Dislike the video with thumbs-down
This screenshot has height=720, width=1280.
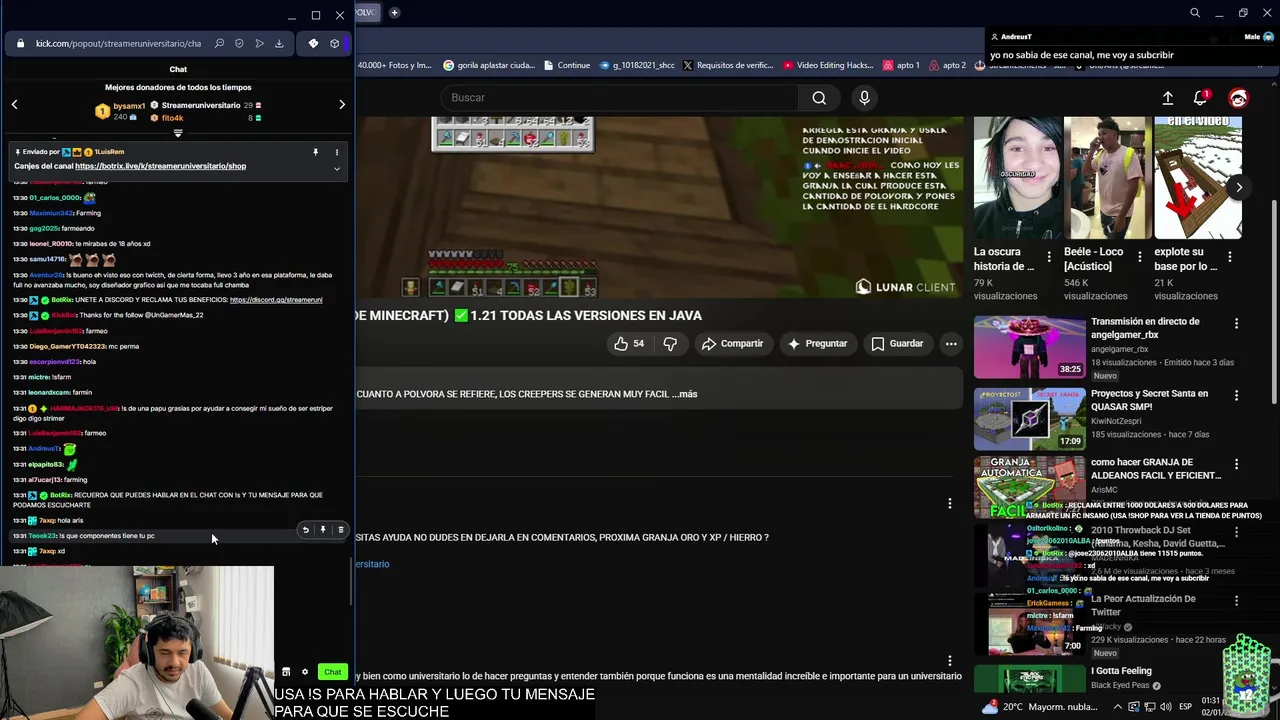[670, 343]
